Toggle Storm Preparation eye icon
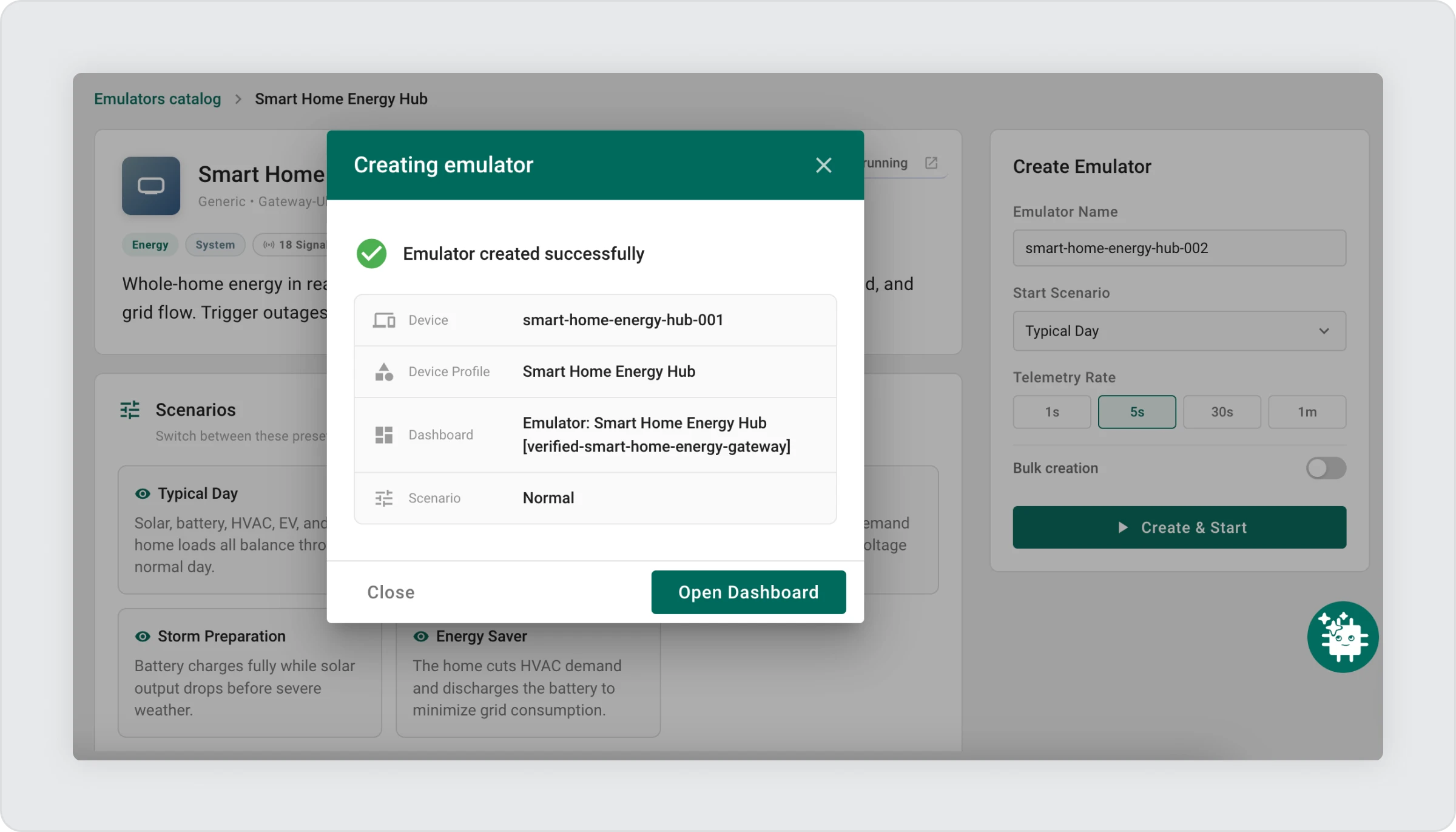The width and height of the screenshot is (1456, 832). tap(143, 637)
